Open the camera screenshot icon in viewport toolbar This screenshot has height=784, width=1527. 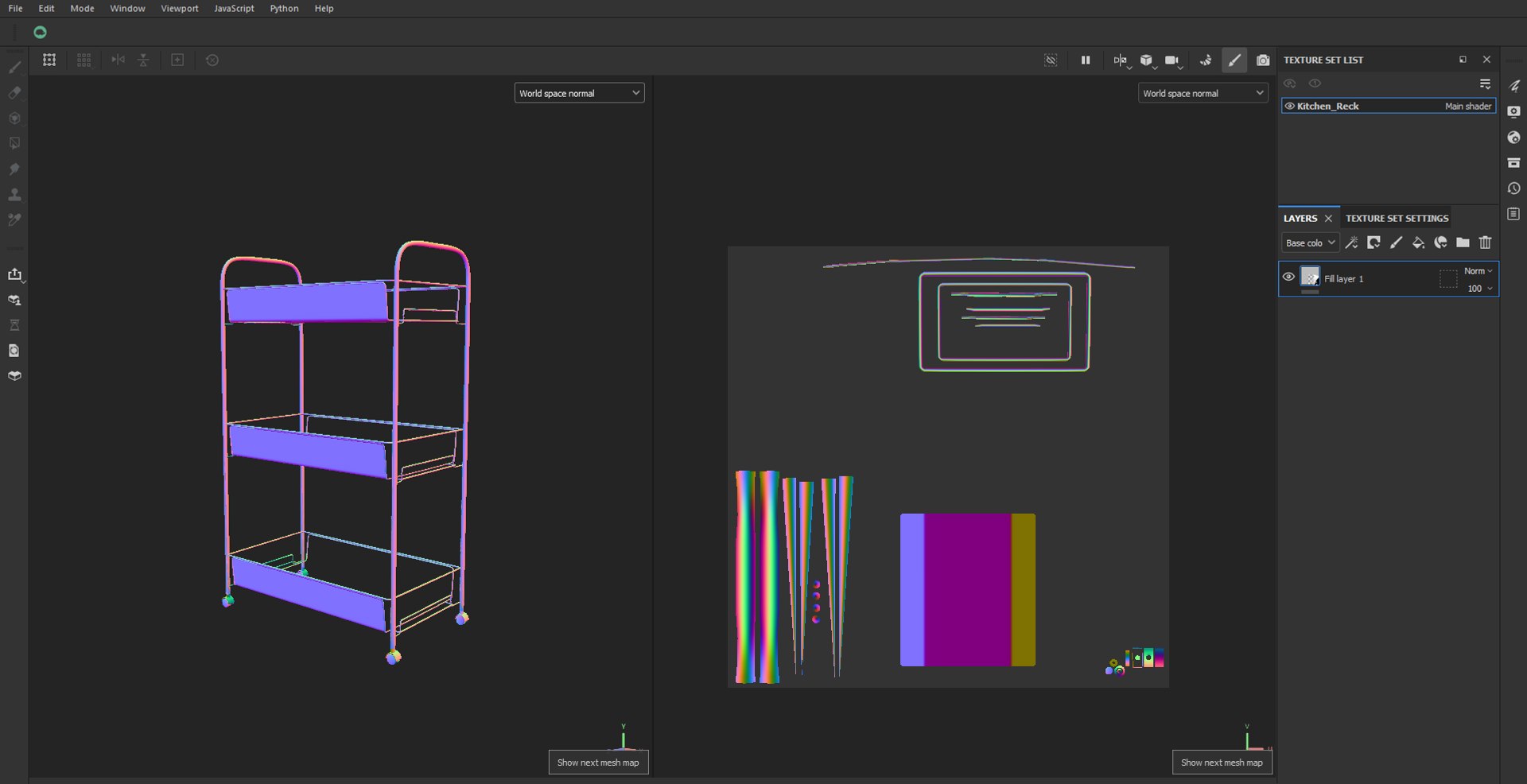(1263, 60)
